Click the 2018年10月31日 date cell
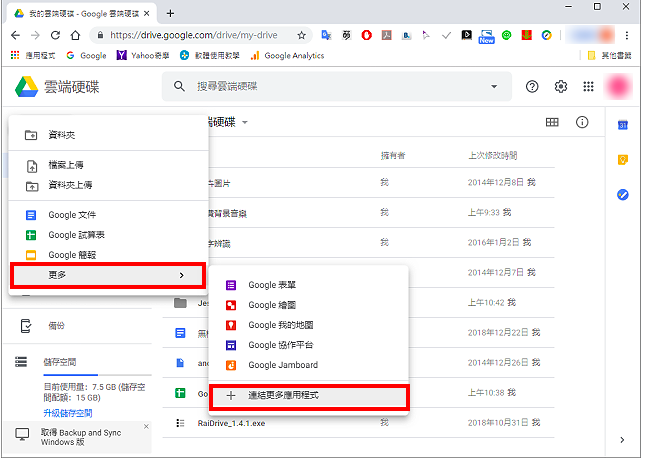The height and width of the screenshot is (463, 655). click(x=504, y=422)
